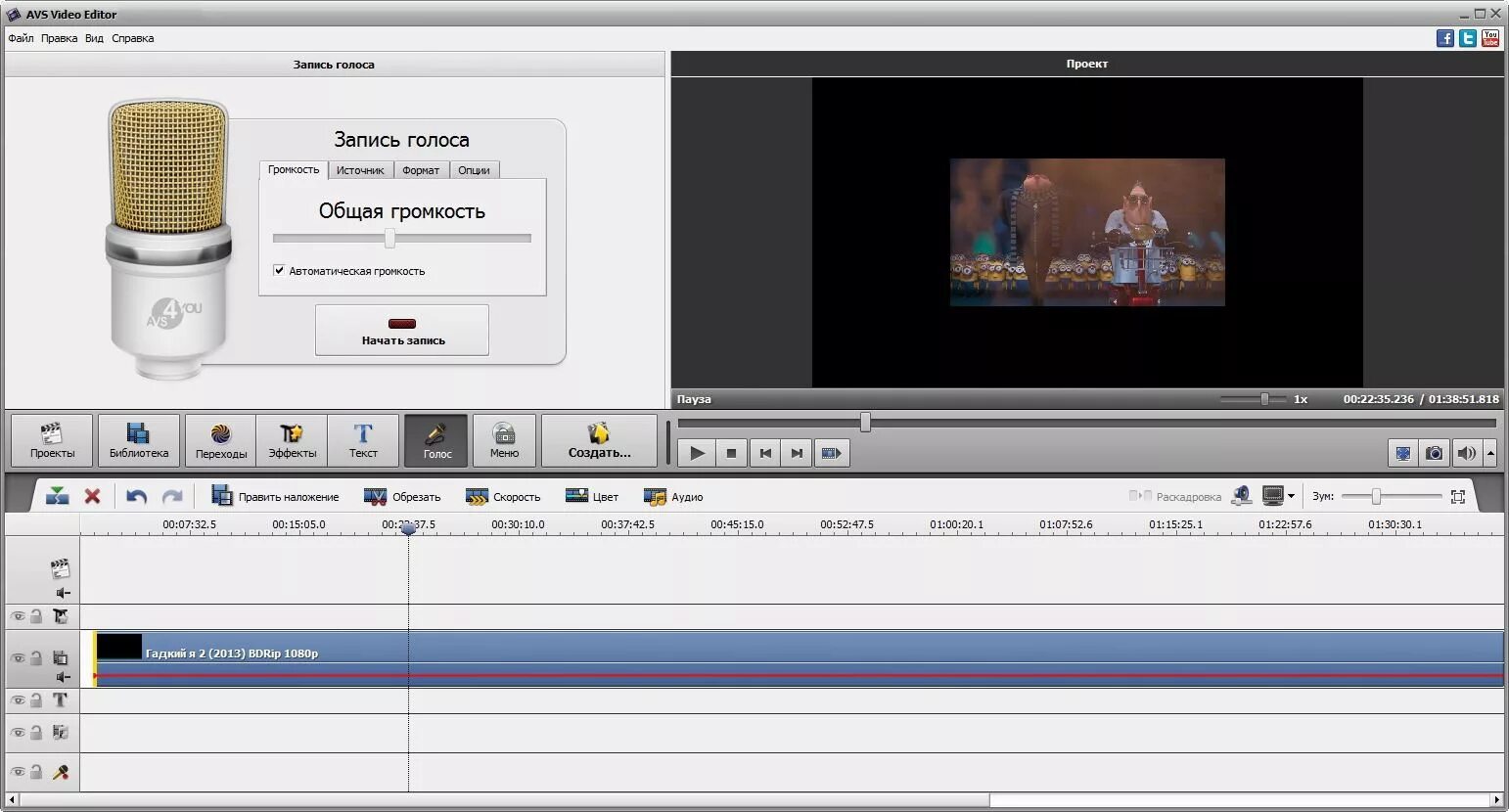
Task: Click the next scene playback button
Action: coord(831,453)
